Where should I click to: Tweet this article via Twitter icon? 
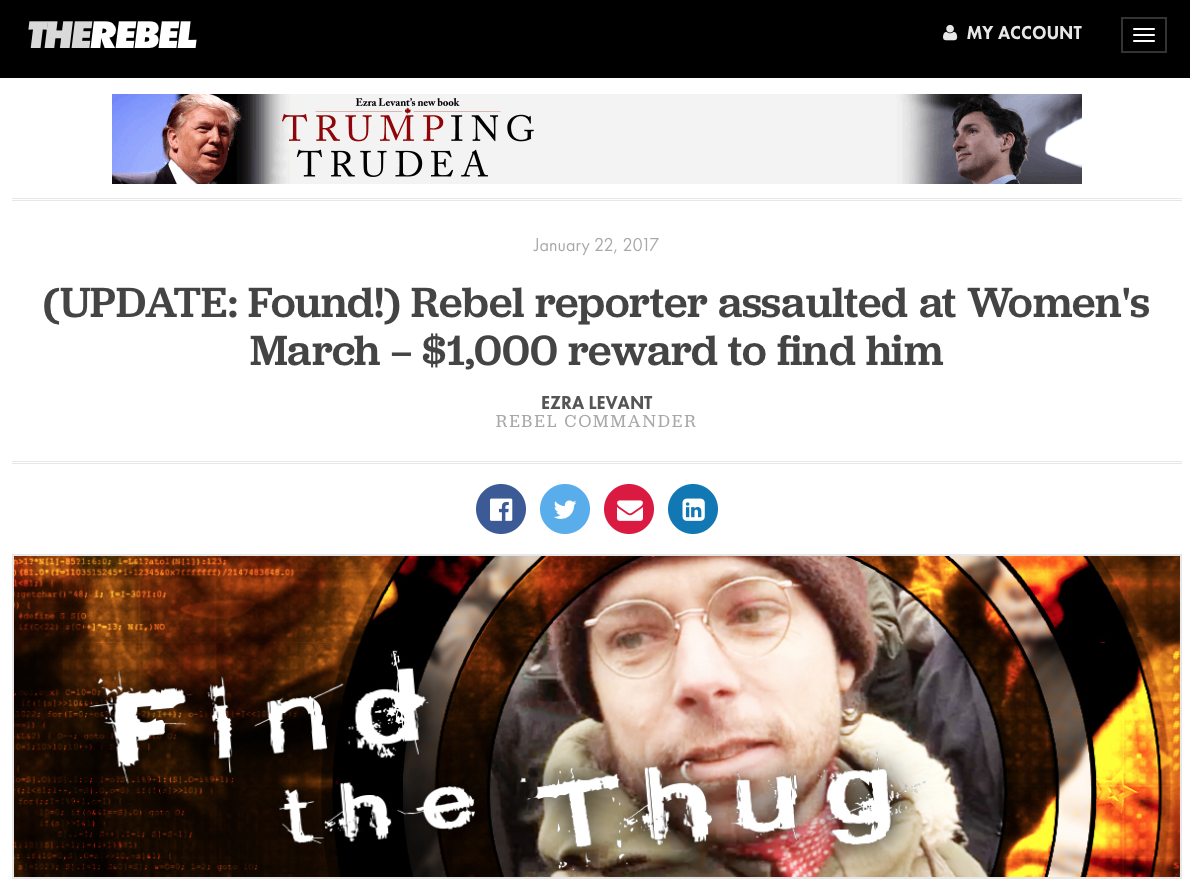565,509
